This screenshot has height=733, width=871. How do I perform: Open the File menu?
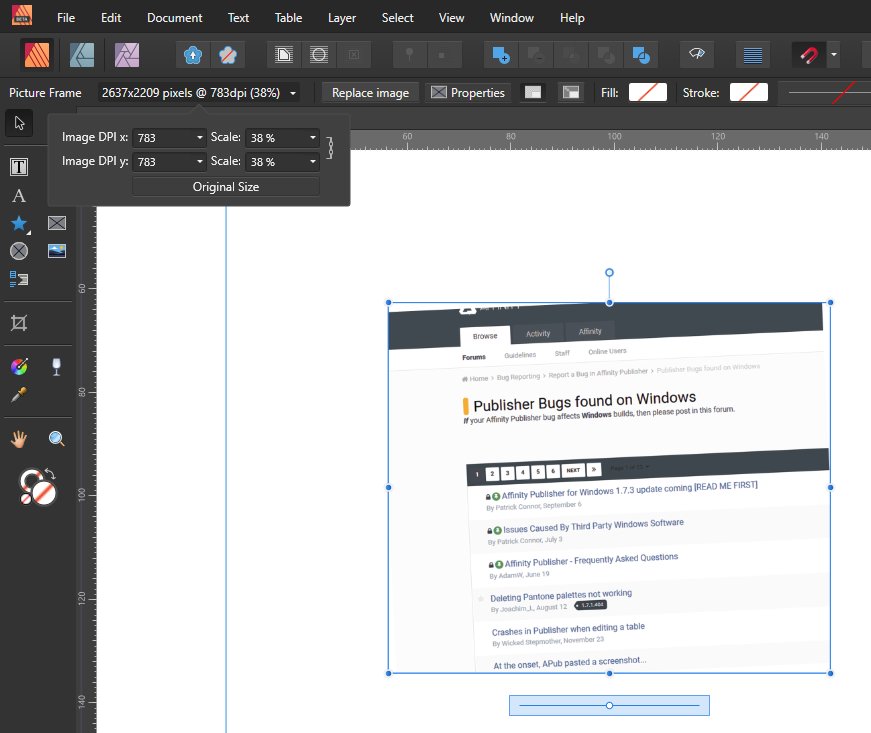pyautogui.click(x=66, y=18)
